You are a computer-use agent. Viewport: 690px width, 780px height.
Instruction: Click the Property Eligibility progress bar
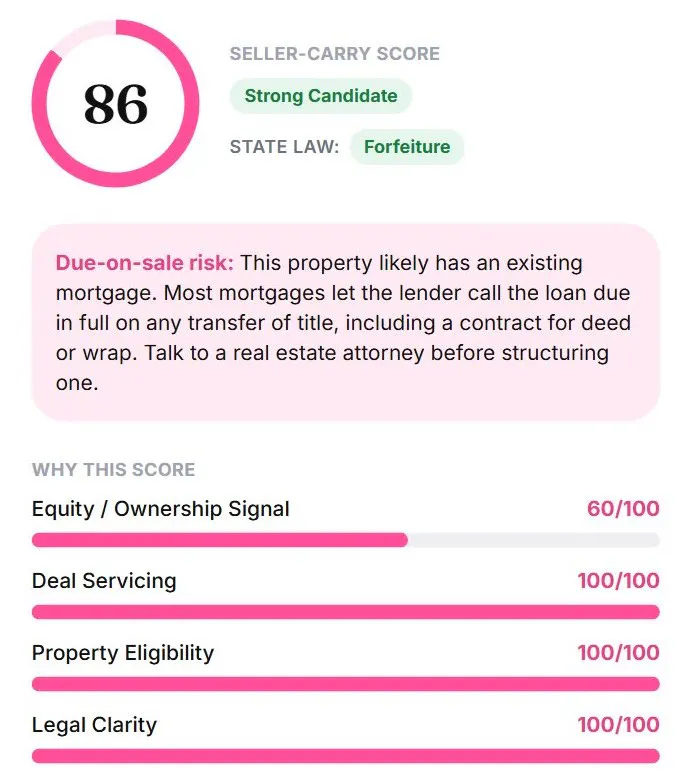[346, 684]
